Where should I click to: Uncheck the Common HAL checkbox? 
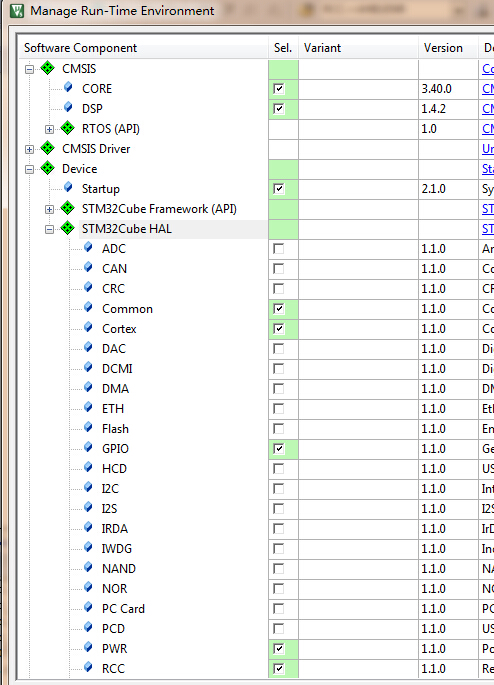click(x=279, y=309)
